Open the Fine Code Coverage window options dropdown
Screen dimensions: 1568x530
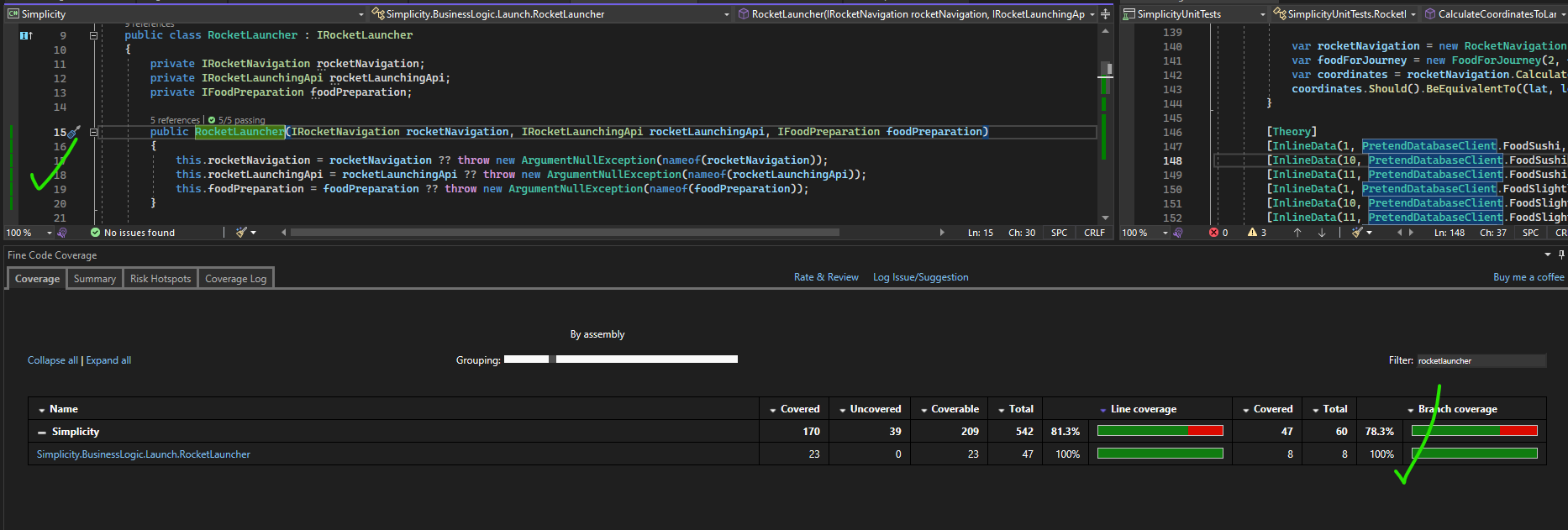point(1548,255)
